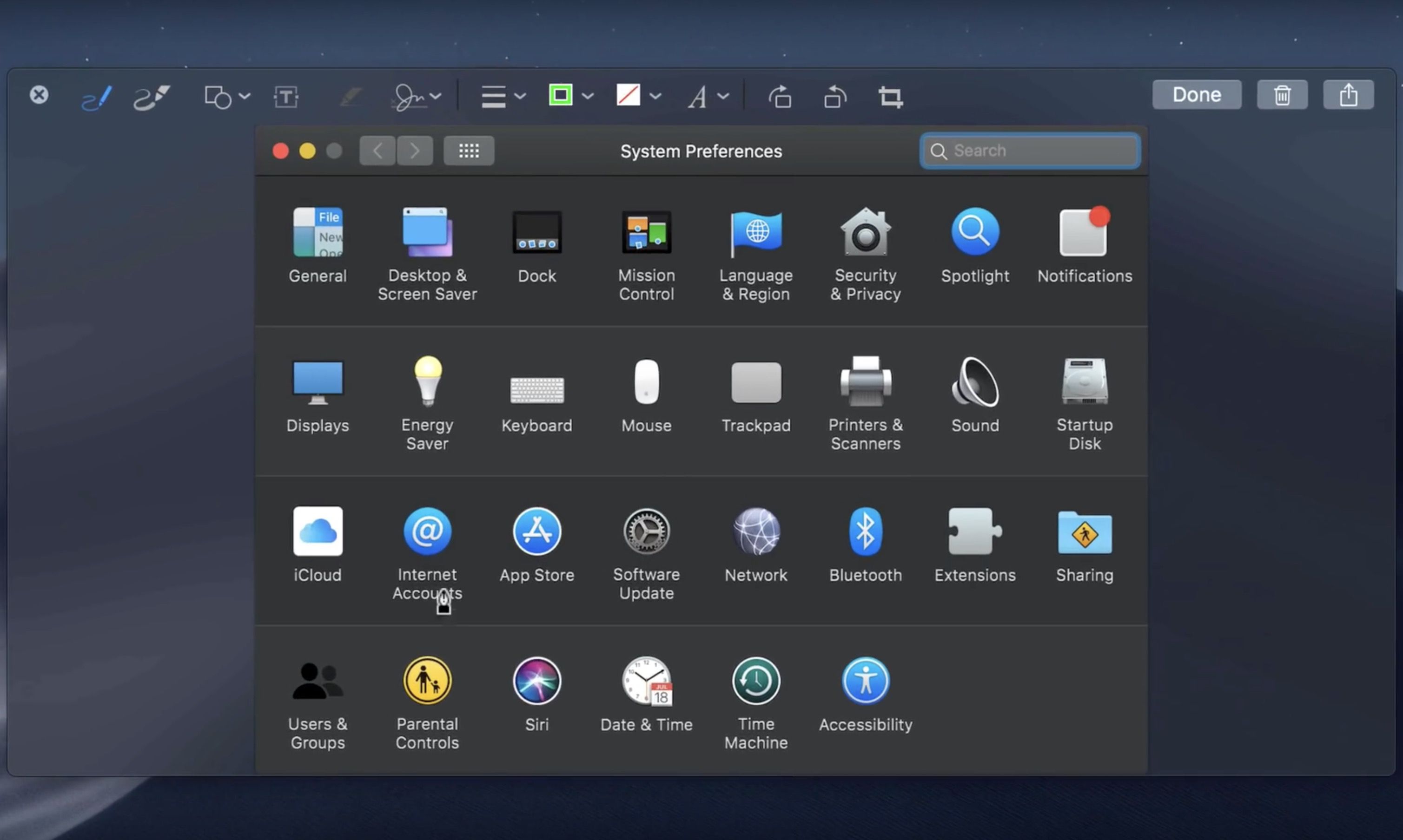1403x840 pixels.
Task: Click the fill color swatch
Action: 628,95
